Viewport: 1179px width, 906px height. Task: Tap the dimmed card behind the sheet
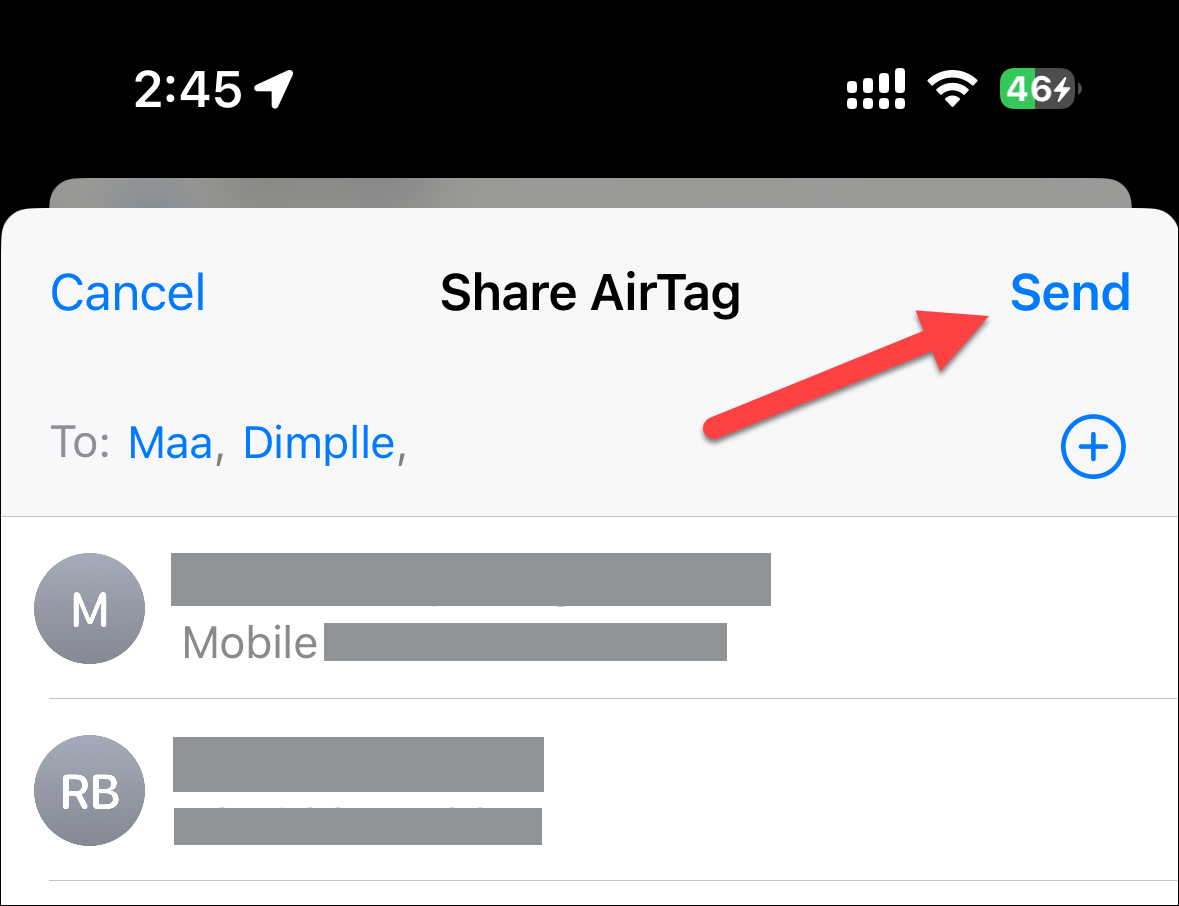590,192
